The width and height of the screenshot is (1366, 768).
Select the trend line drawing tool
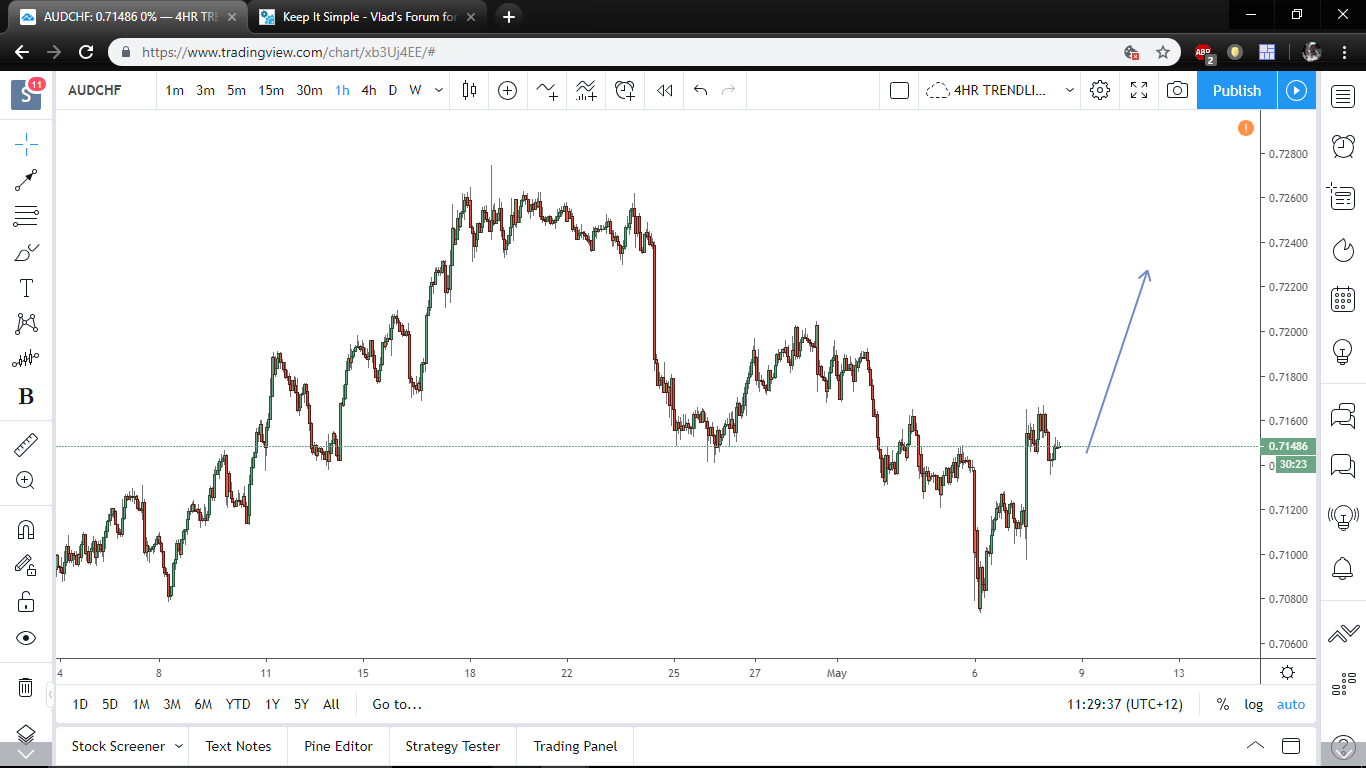pos(24,180)
